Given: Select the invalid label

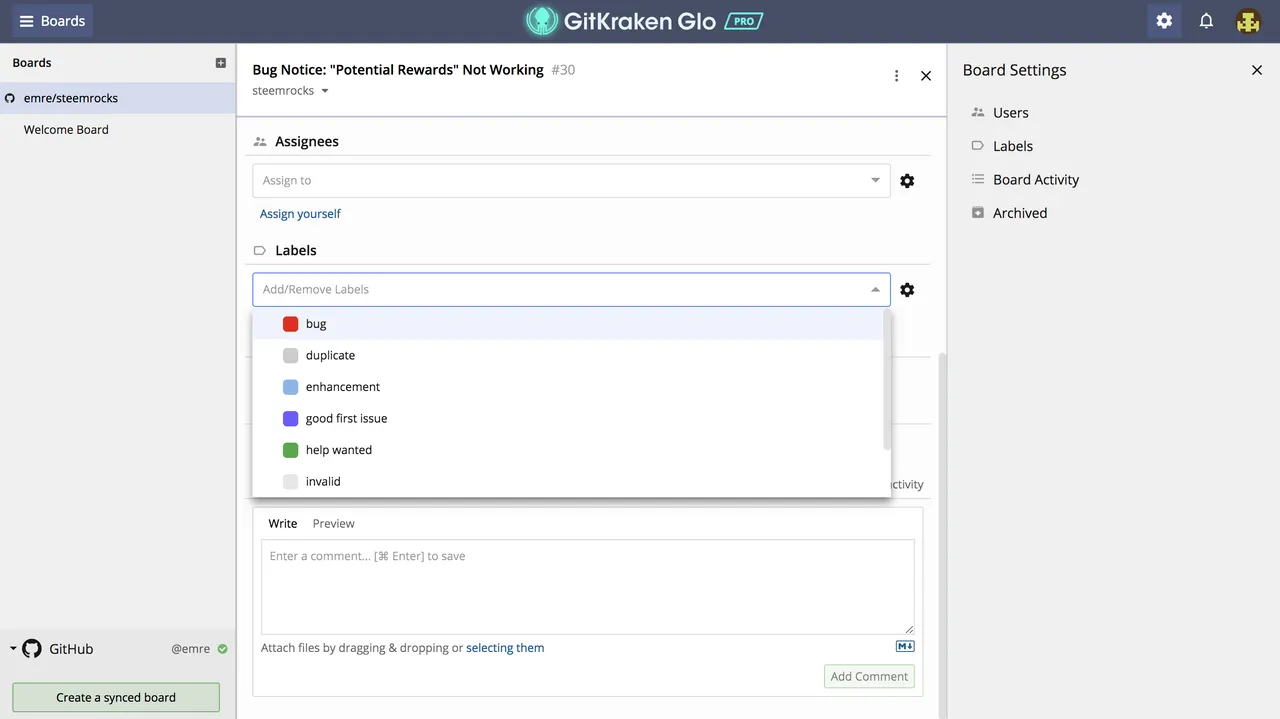Looking at the screenshot, I should (x=568, y=481).
